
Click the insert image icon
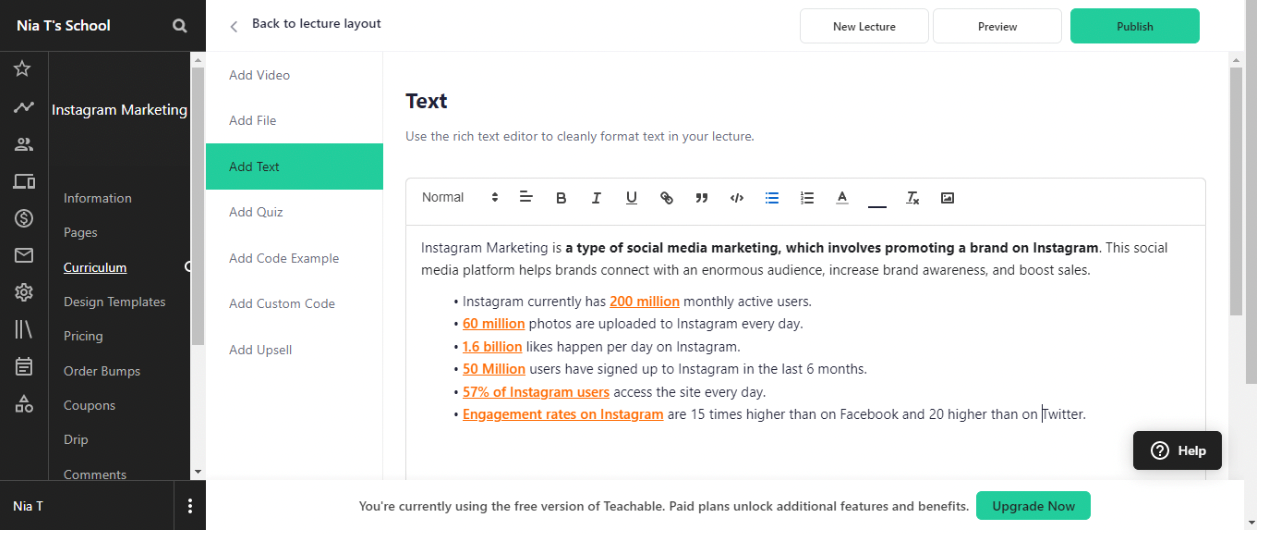click(947, 198)
